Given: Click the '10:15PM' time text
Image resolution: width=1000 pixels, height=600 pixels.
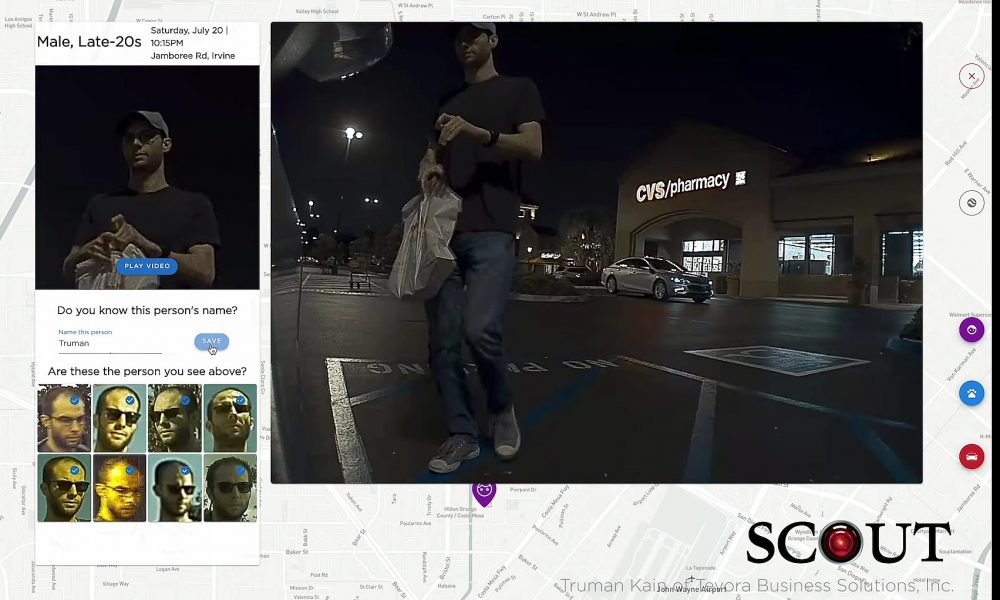Looking at the screenshot, I should pos(167,43).
